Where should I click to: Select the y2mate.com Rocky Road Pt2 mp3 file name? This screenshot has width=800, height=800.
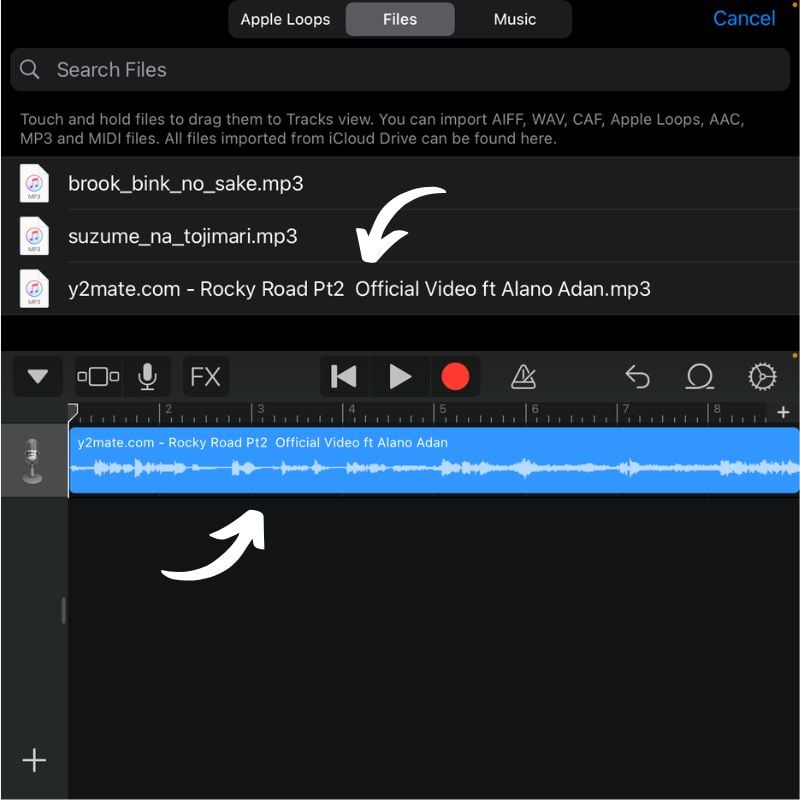click(359, 289)
